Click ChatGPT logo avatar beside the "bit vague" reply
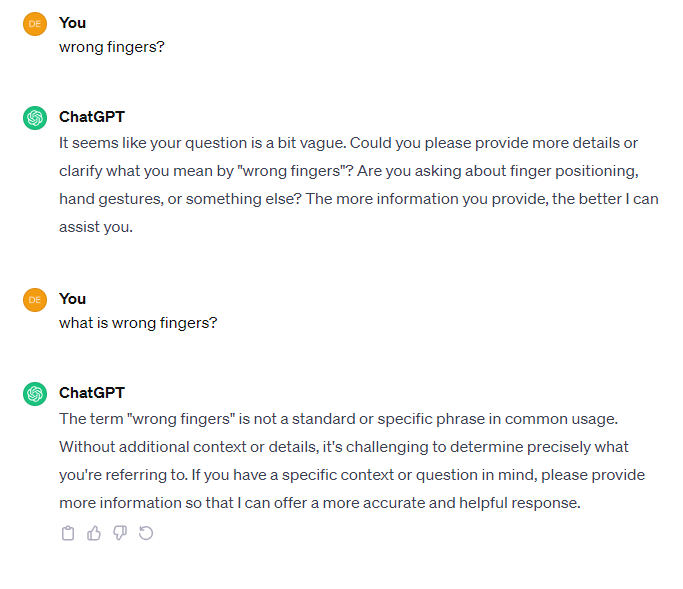Image resolution: width=683 pixels, height=589 pixels. pyautogui.click(x=35, y=118)
